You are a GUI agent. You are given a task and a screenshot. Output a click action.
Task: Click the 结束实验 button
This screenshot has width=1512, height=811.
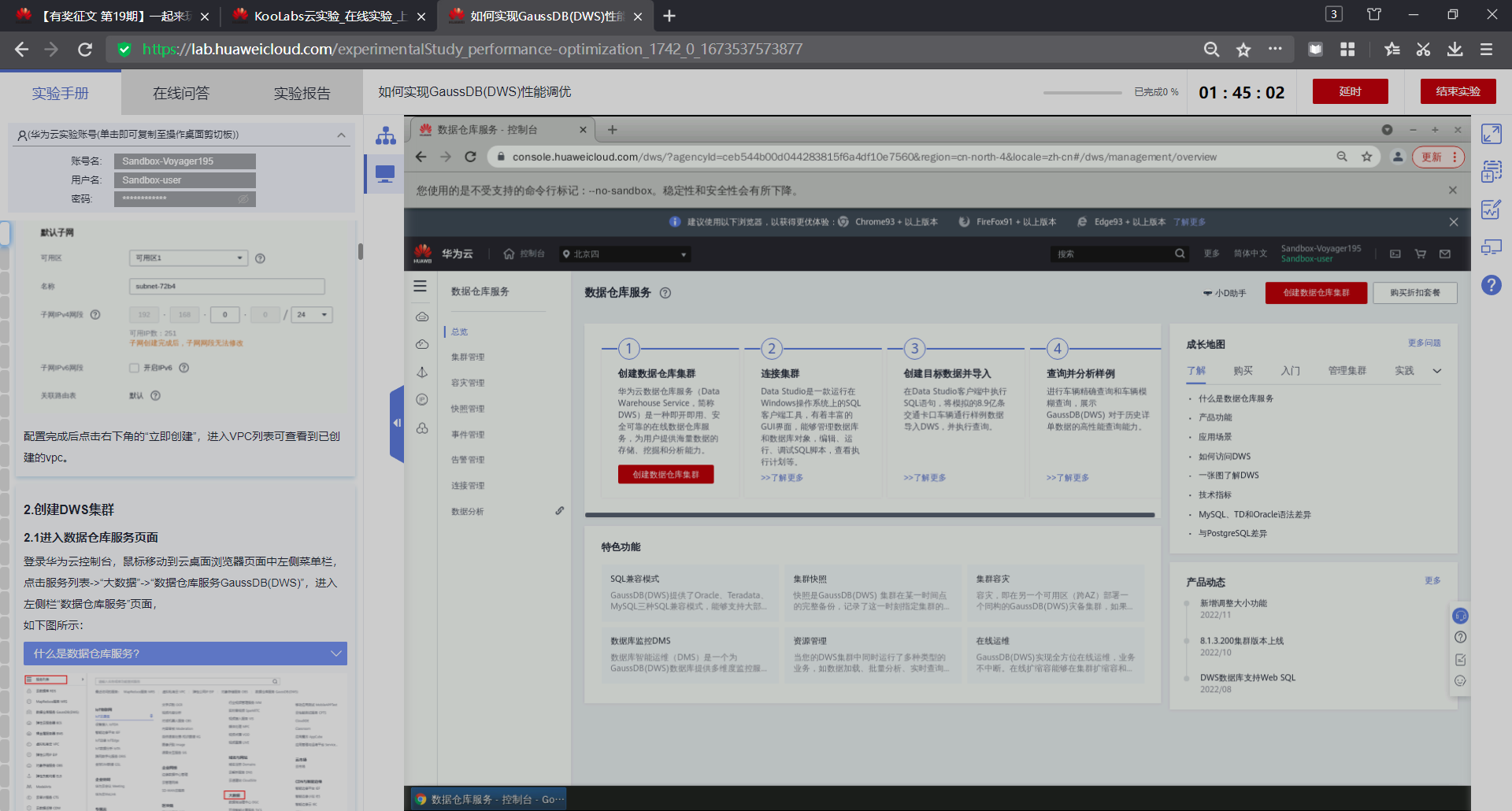point(1458,91)
